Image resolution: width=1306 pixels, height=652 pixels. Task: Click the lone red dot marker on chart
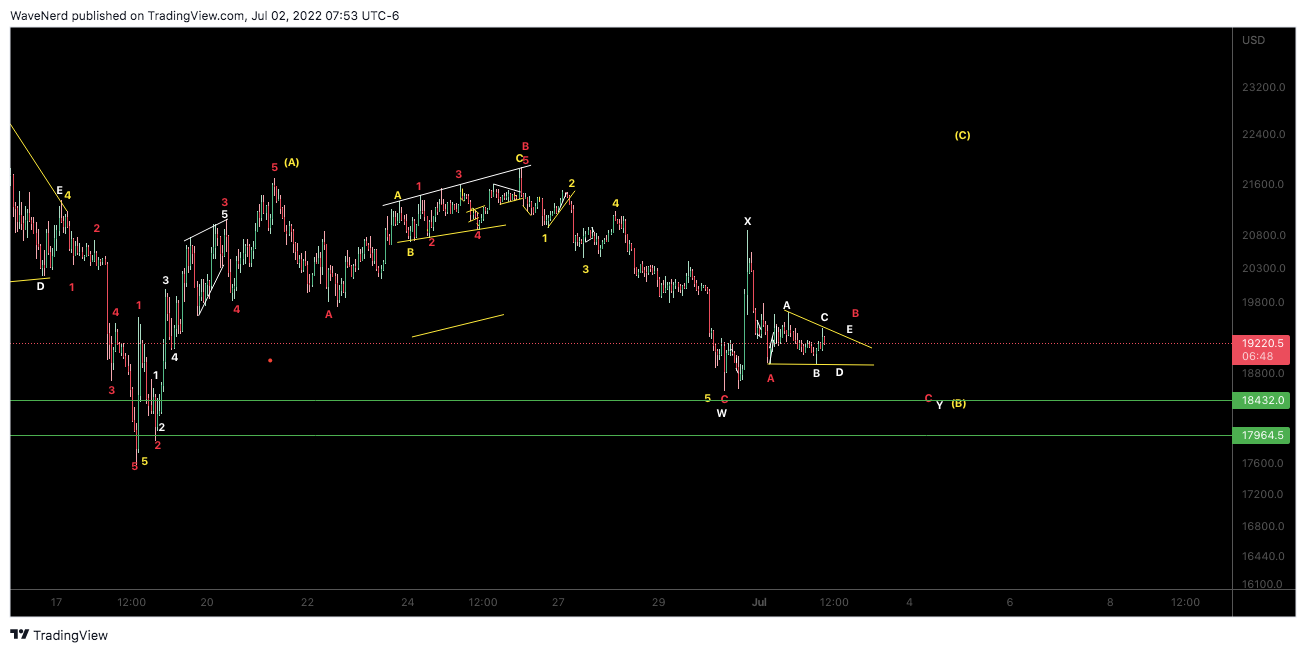point(270,360)
